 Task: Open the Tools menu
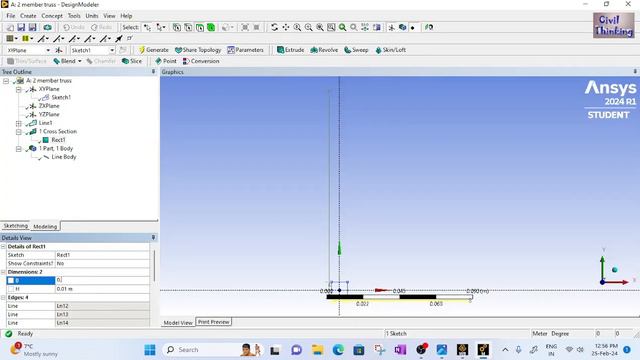click(74, 16)
